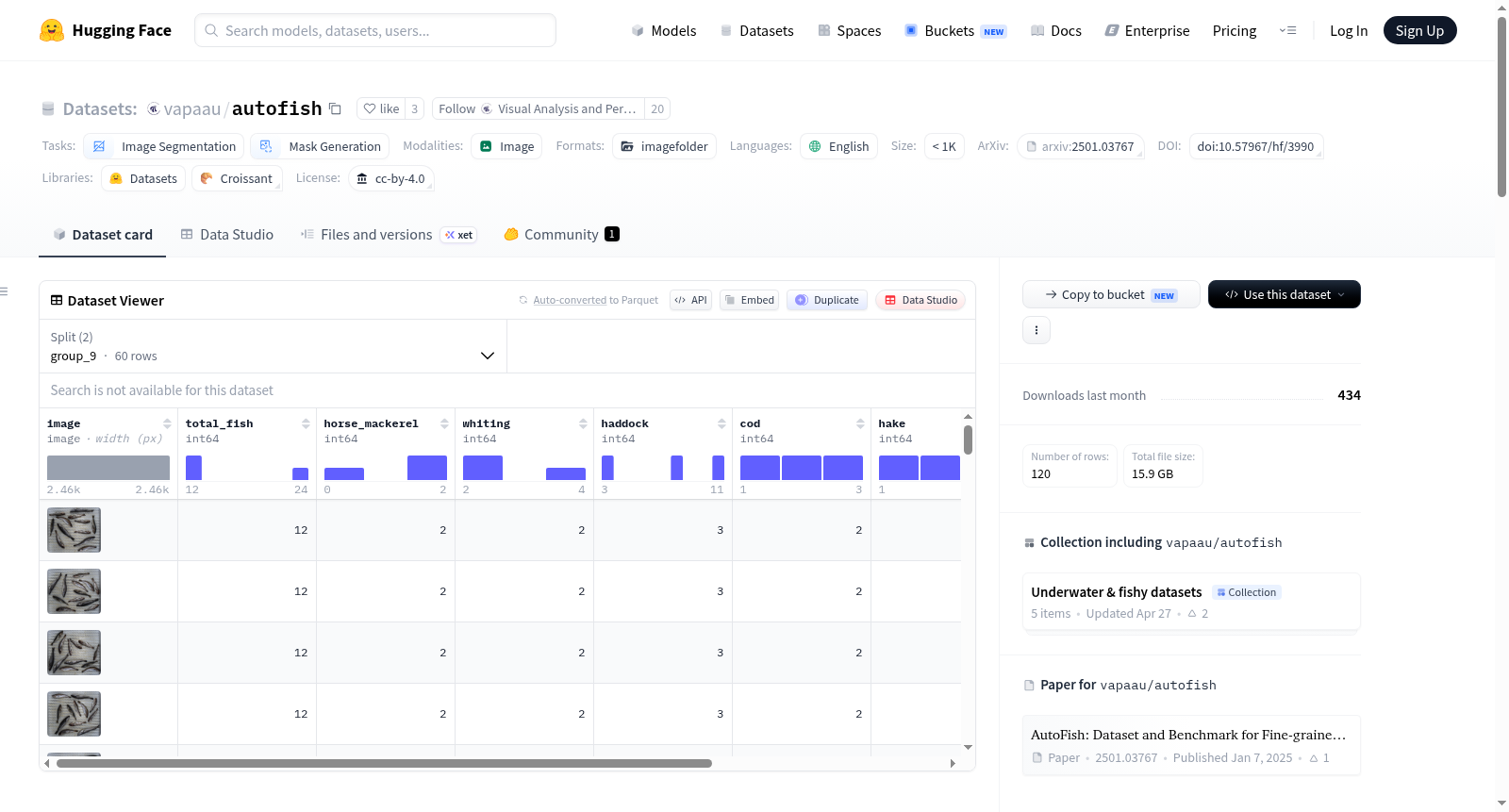Click the English language tag
This screenshot has width=1509, height=812.
[838, 146]
